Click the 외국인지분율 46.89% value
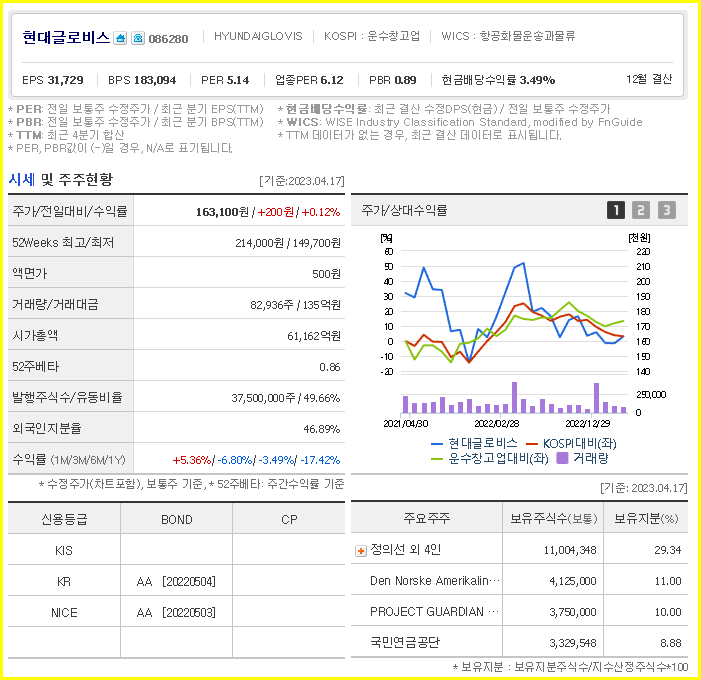 click(x=322, y=429)
